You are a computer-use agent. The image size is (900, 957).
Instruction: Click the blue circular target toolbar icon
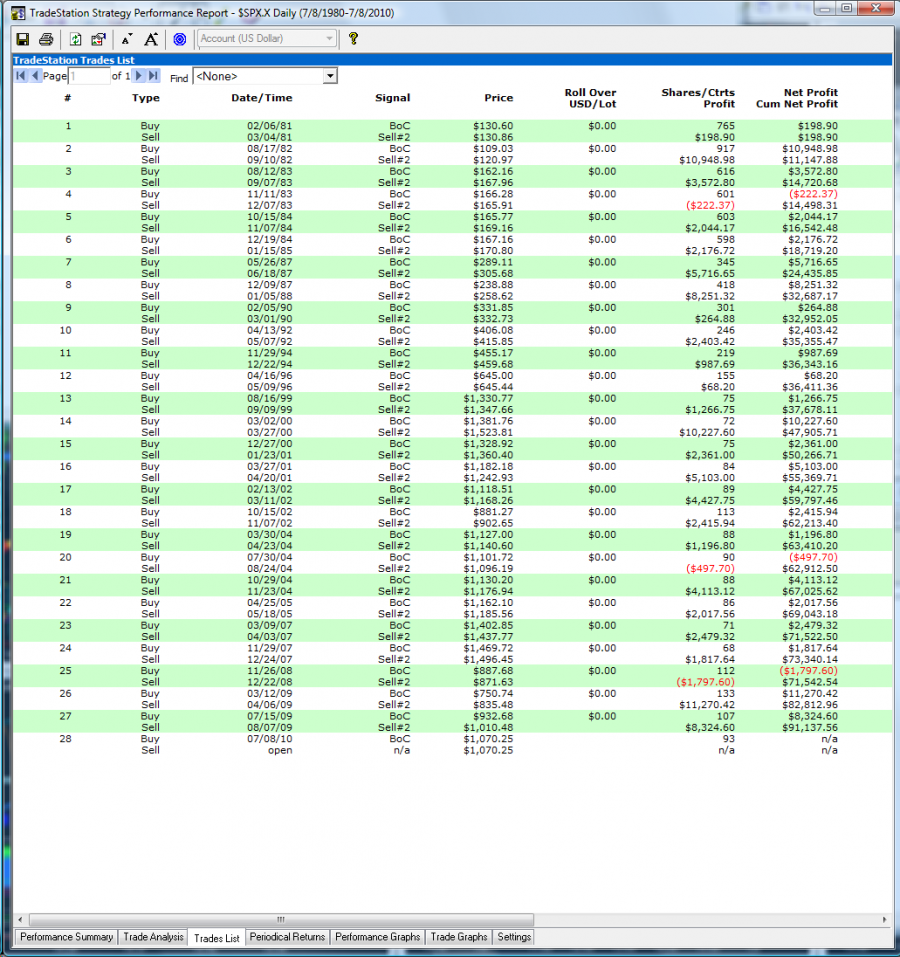(x=179, y=40)
